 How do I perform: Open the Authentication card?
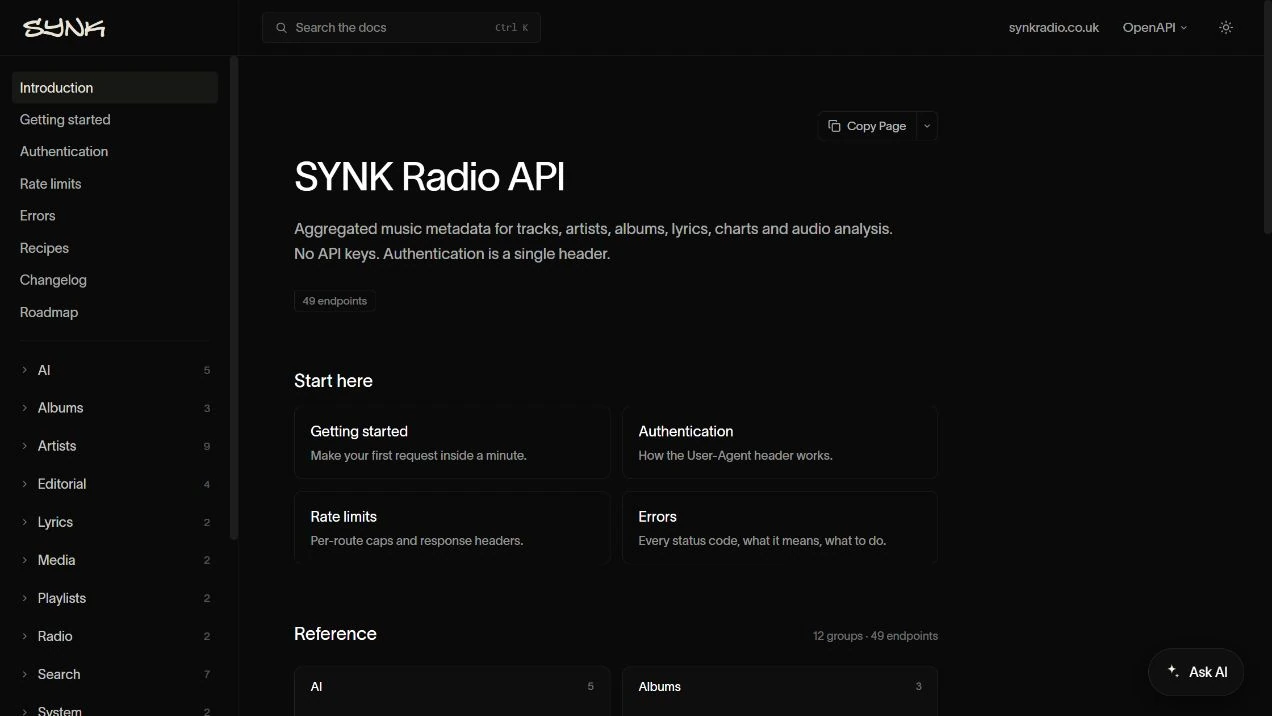click(x=780, y=442)
